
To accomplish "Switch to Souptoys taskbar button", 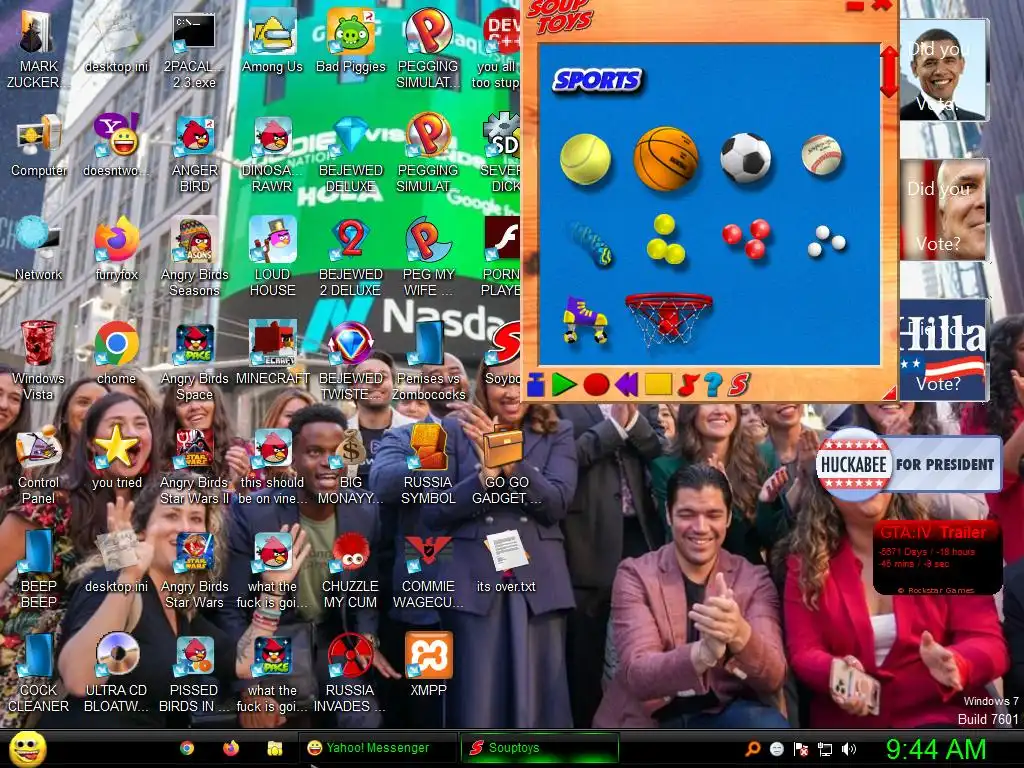I will pyautogui.click(x=539, y=748).
